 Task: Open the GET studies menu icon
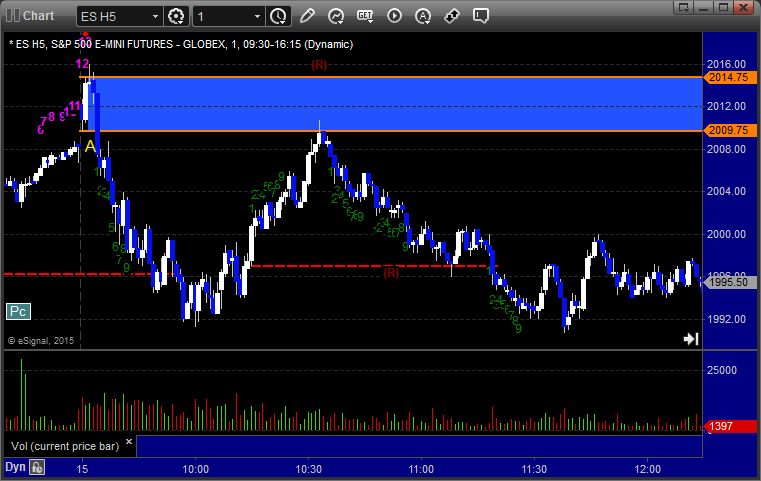coord(365,16)
